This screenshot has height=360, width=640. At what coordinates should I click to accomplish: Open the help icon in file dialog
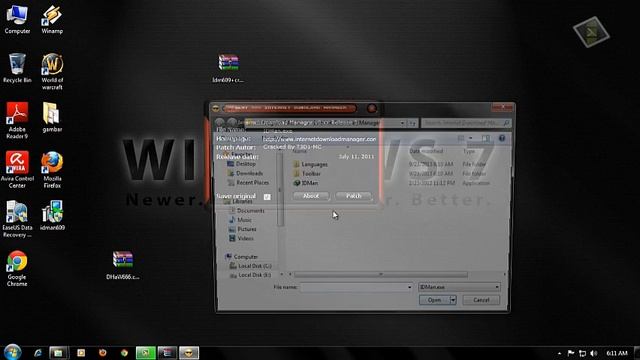502,138
